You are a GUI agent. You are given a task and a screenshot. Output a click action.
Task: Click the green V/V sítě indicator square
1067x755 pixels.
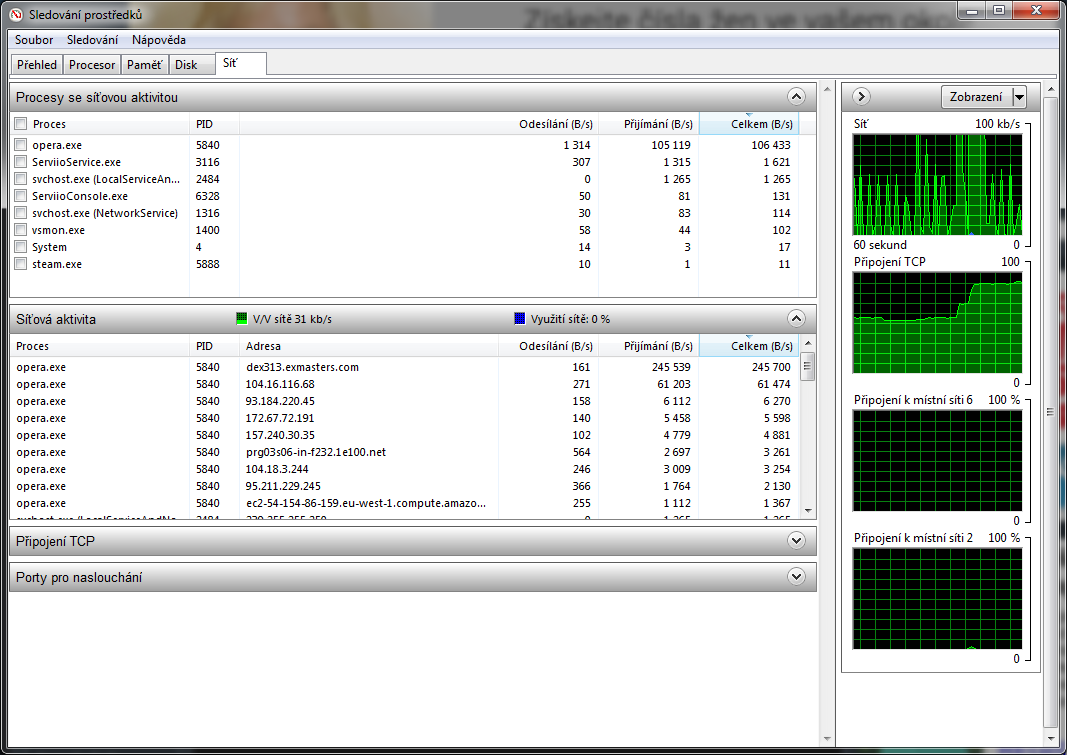241,319
